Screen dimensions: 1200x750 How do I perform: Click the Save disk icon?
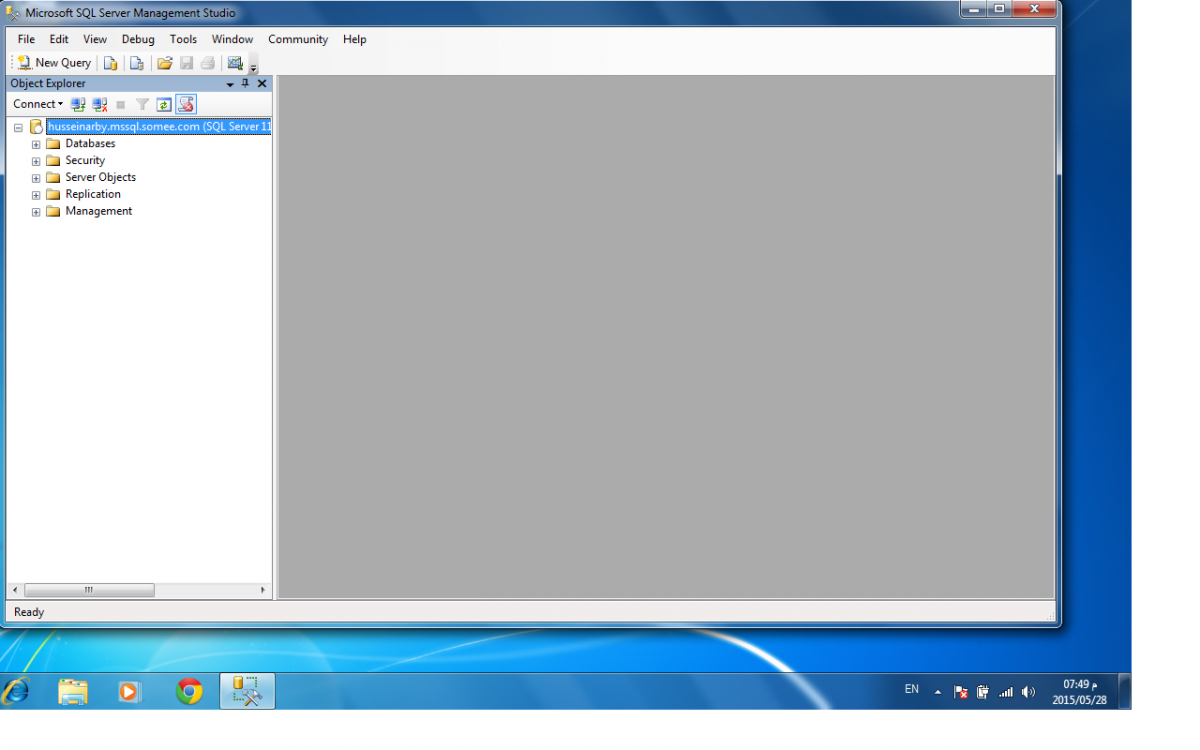[x=186, y=63]
